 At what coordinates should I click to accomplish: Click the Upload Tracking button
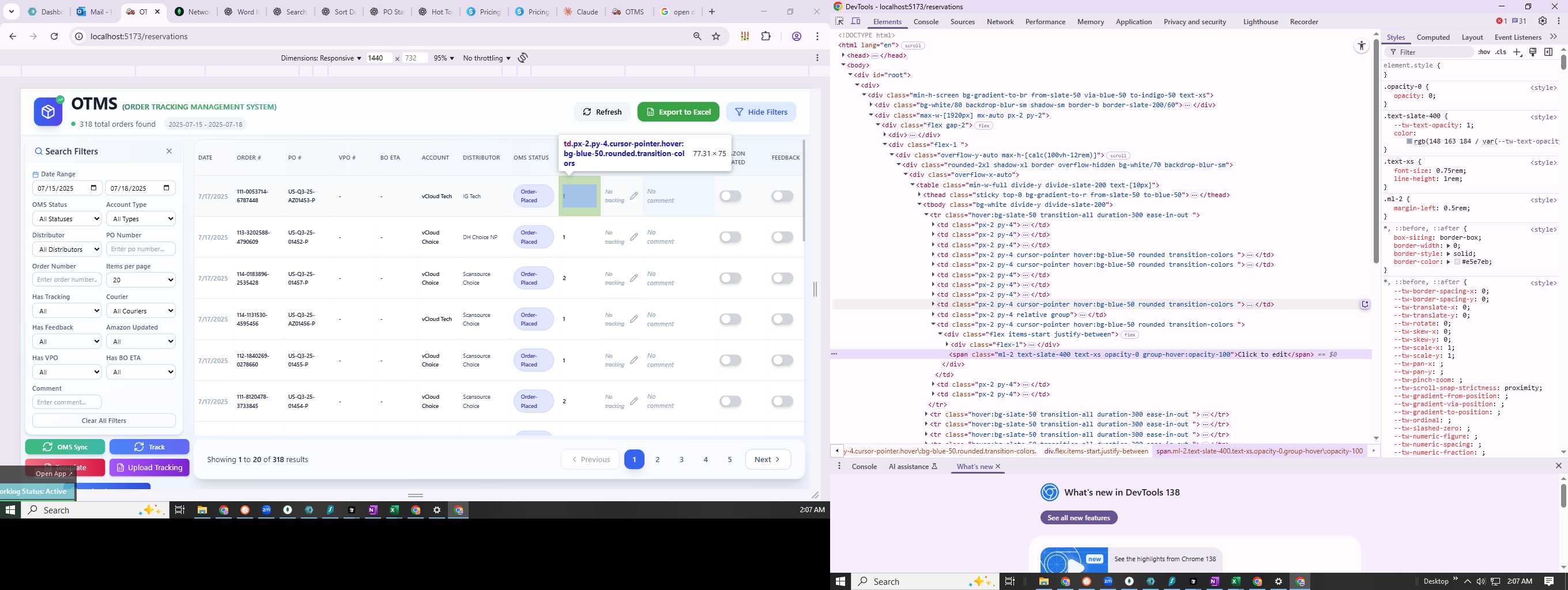click(x=149, y=468)
